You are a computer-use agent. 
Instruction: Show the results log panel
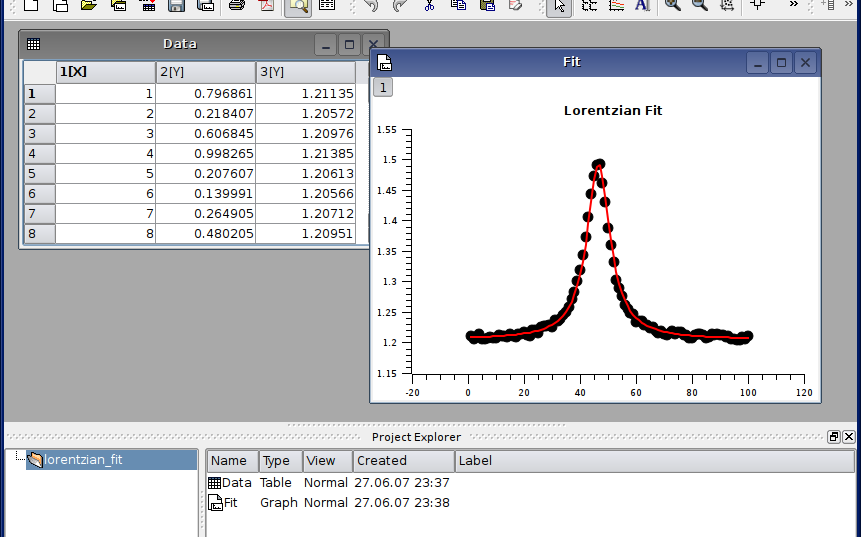pyautogui.click(x=327, y=5)
